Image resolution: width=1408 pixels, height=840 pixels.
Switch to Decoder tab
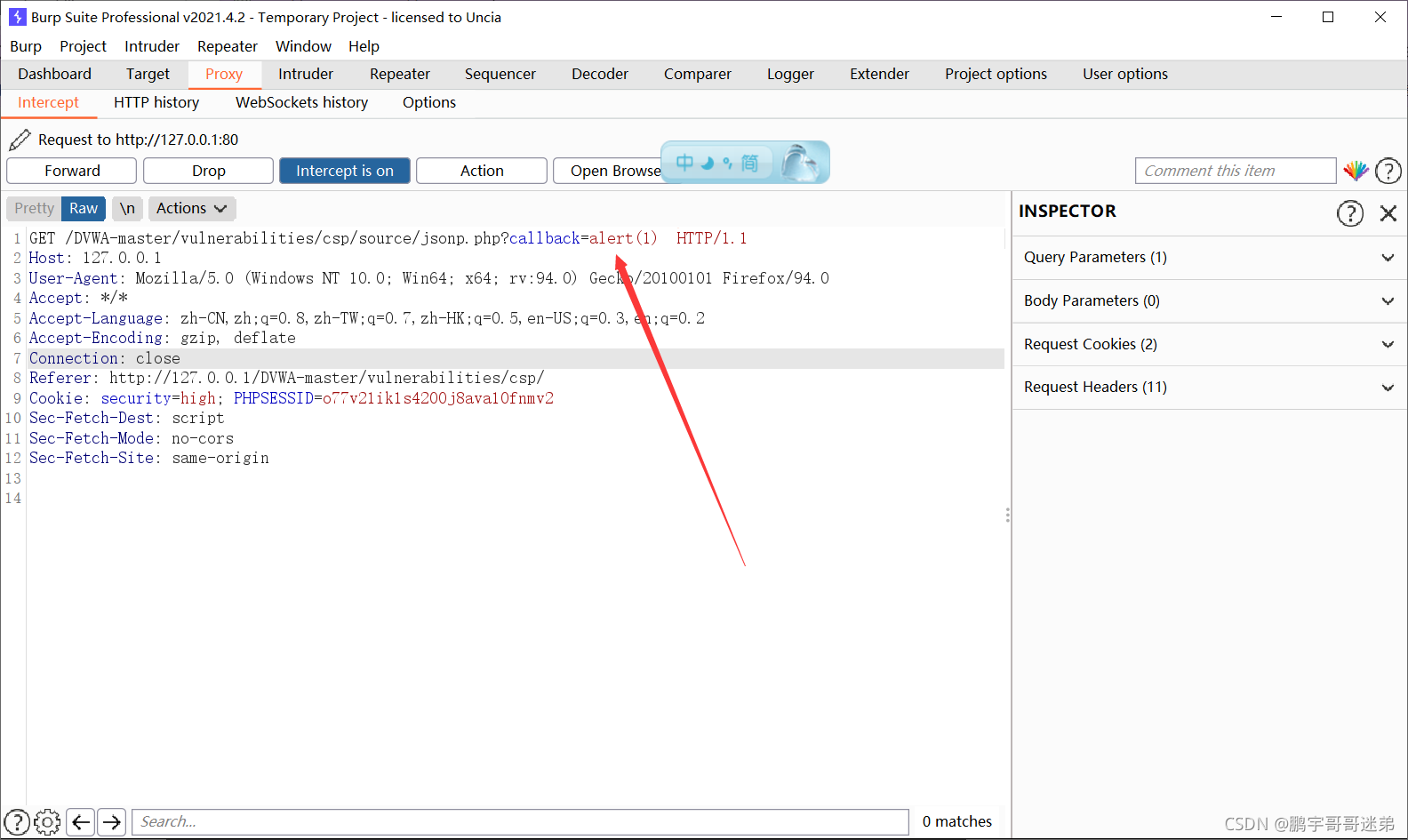click(x=600, y=75)
